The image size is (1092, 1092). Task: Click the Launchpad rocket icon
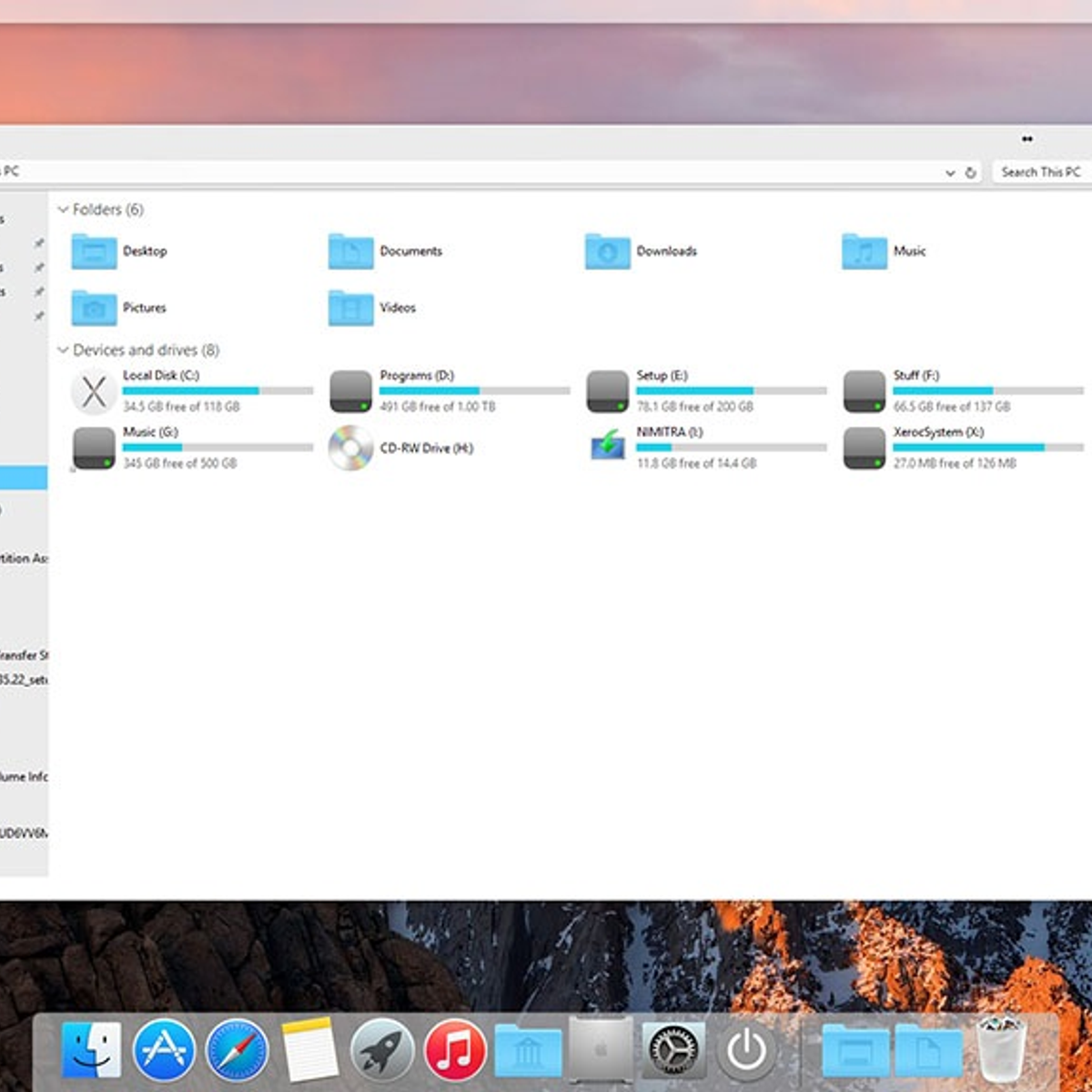click(x=382, y=1049)
